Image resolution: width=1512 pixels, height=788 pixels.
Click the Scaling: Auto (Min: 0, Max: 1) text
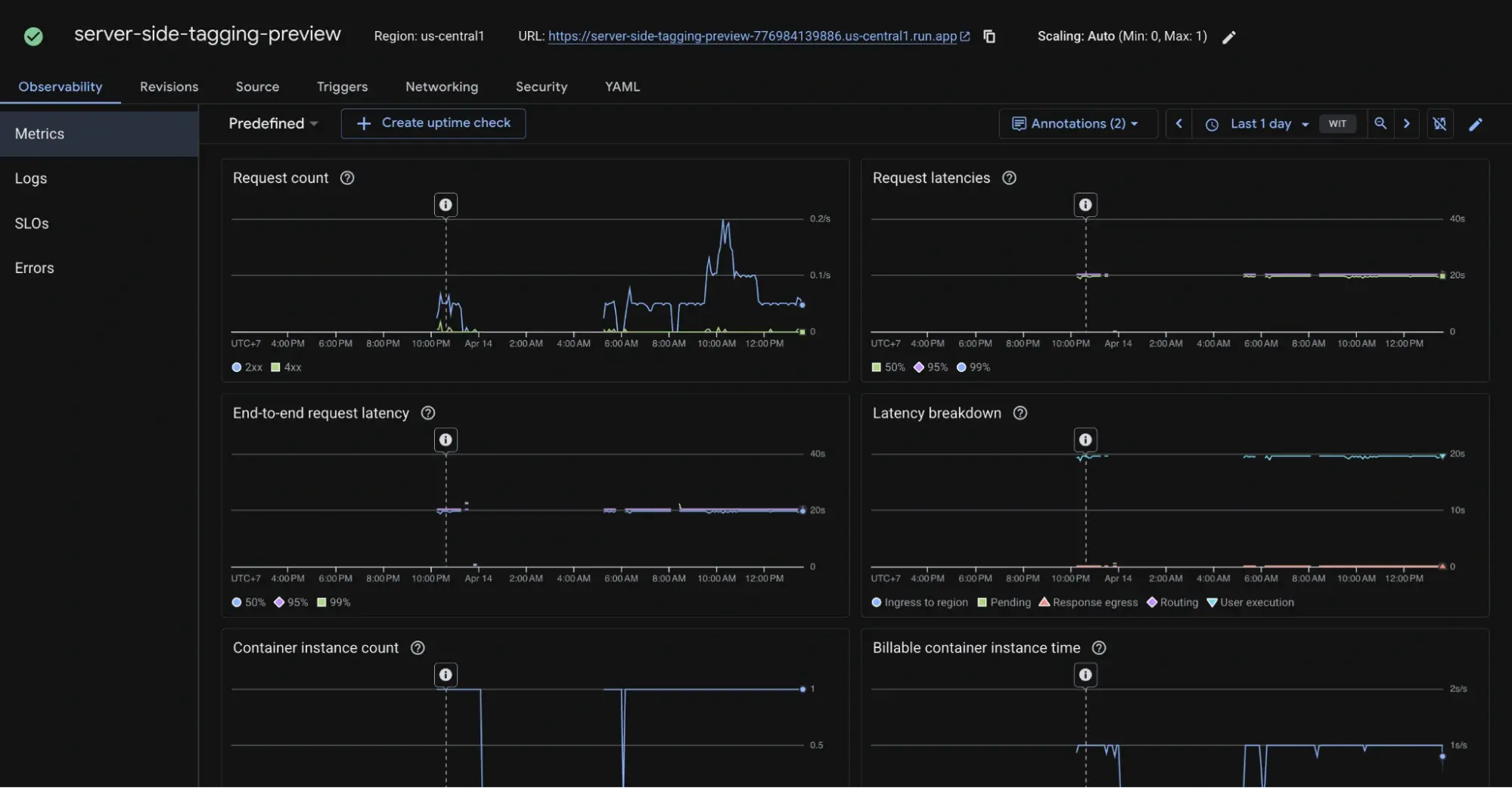coord(1122,36)
